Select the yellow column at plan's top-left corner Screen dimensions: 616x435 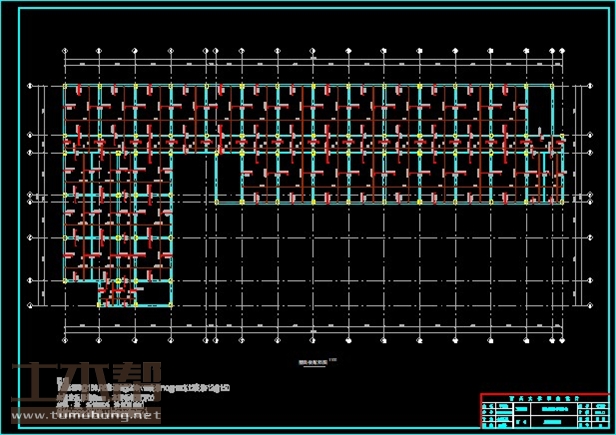65,87
